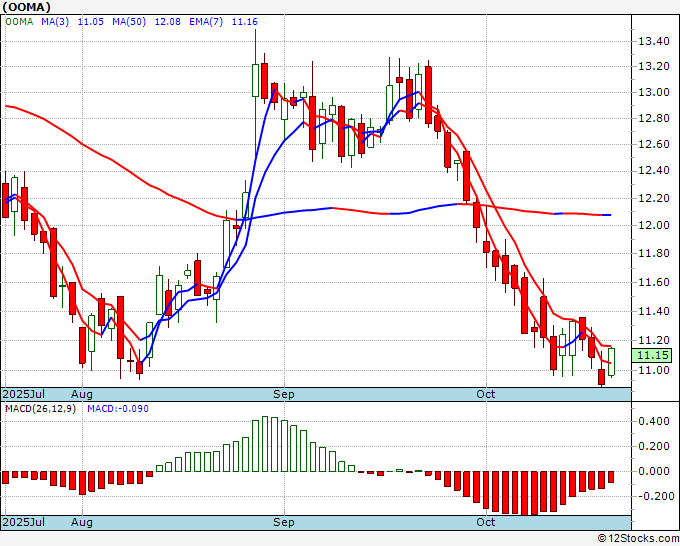Click the last green candlestick on the chart
680x546 pixels.
click(611, 362)
